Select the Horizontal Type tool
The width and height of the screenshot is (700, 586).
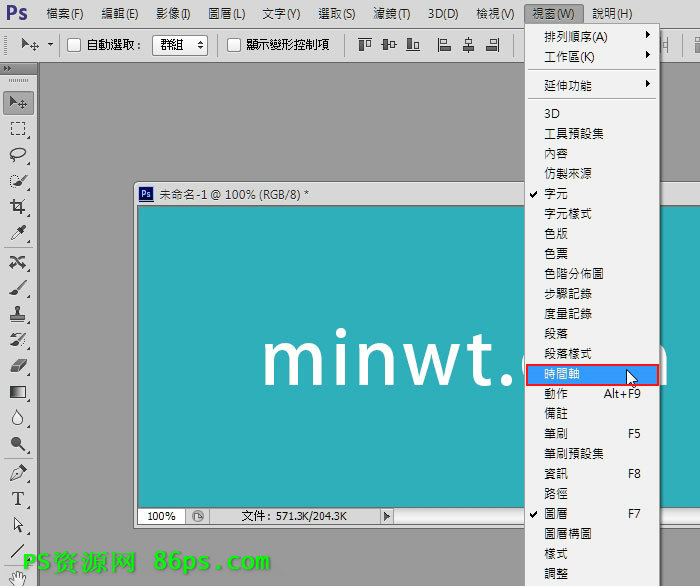18,499
